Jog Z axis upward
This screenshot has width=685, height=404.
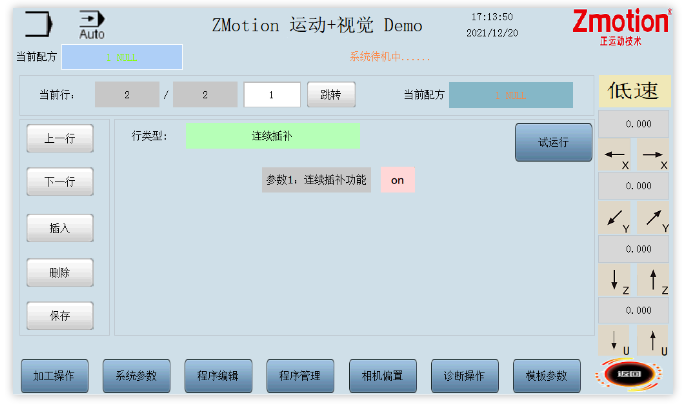tap(653, 280)
